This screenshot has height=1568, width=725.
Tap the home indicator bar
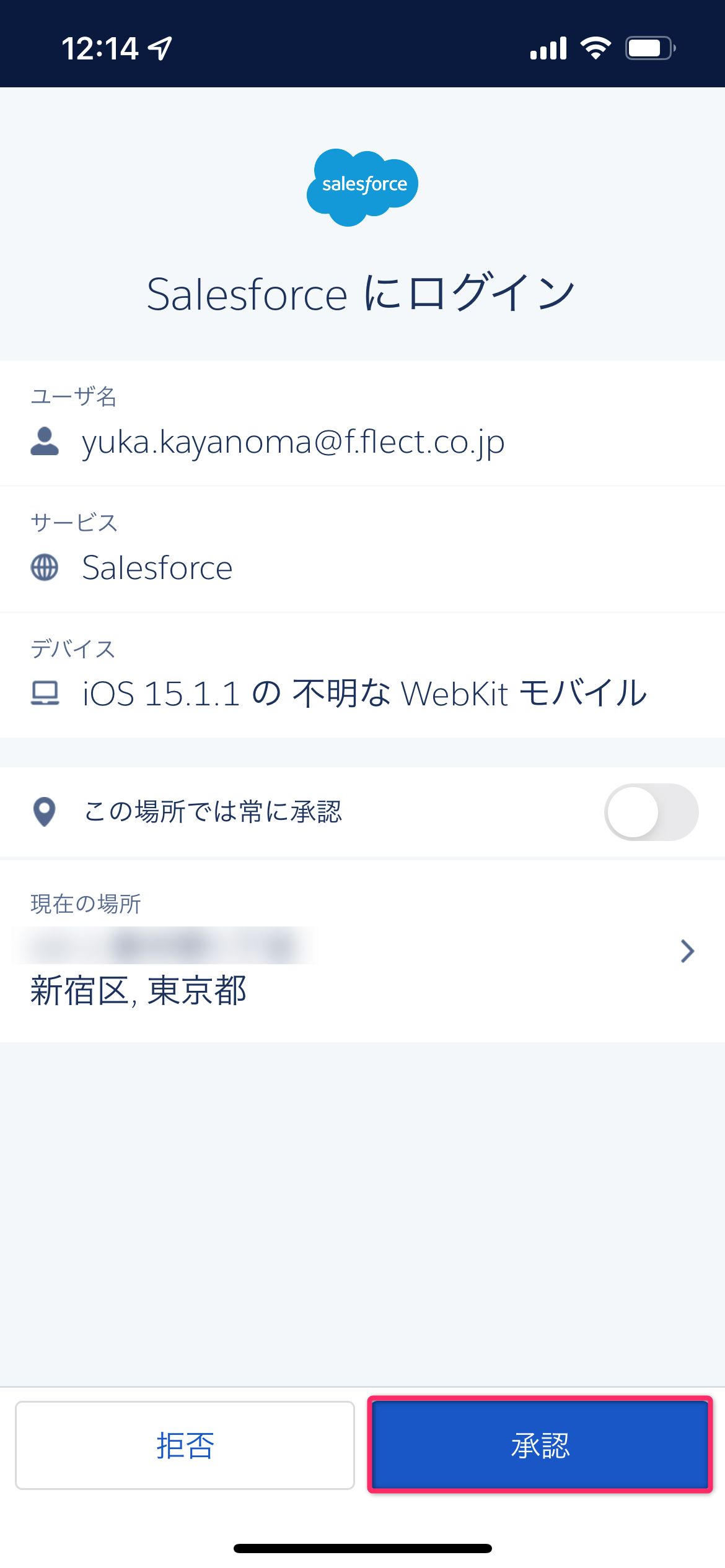(x=362, y=1548)
